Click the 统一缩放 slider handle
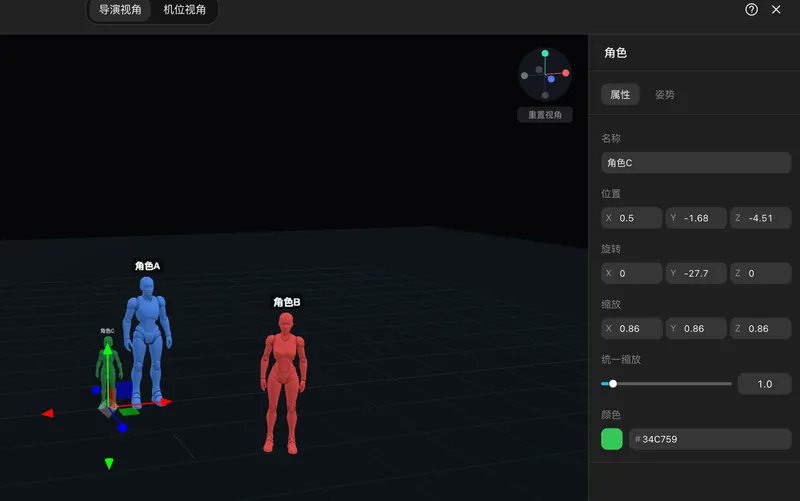 click(x=613, y=384)
